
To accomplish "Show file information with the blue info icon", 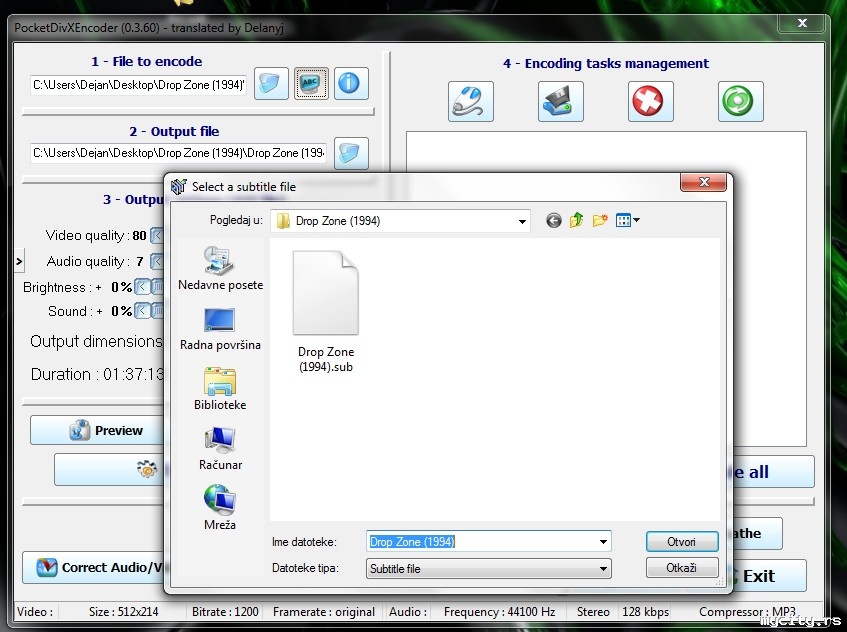I will coord(351,84).
